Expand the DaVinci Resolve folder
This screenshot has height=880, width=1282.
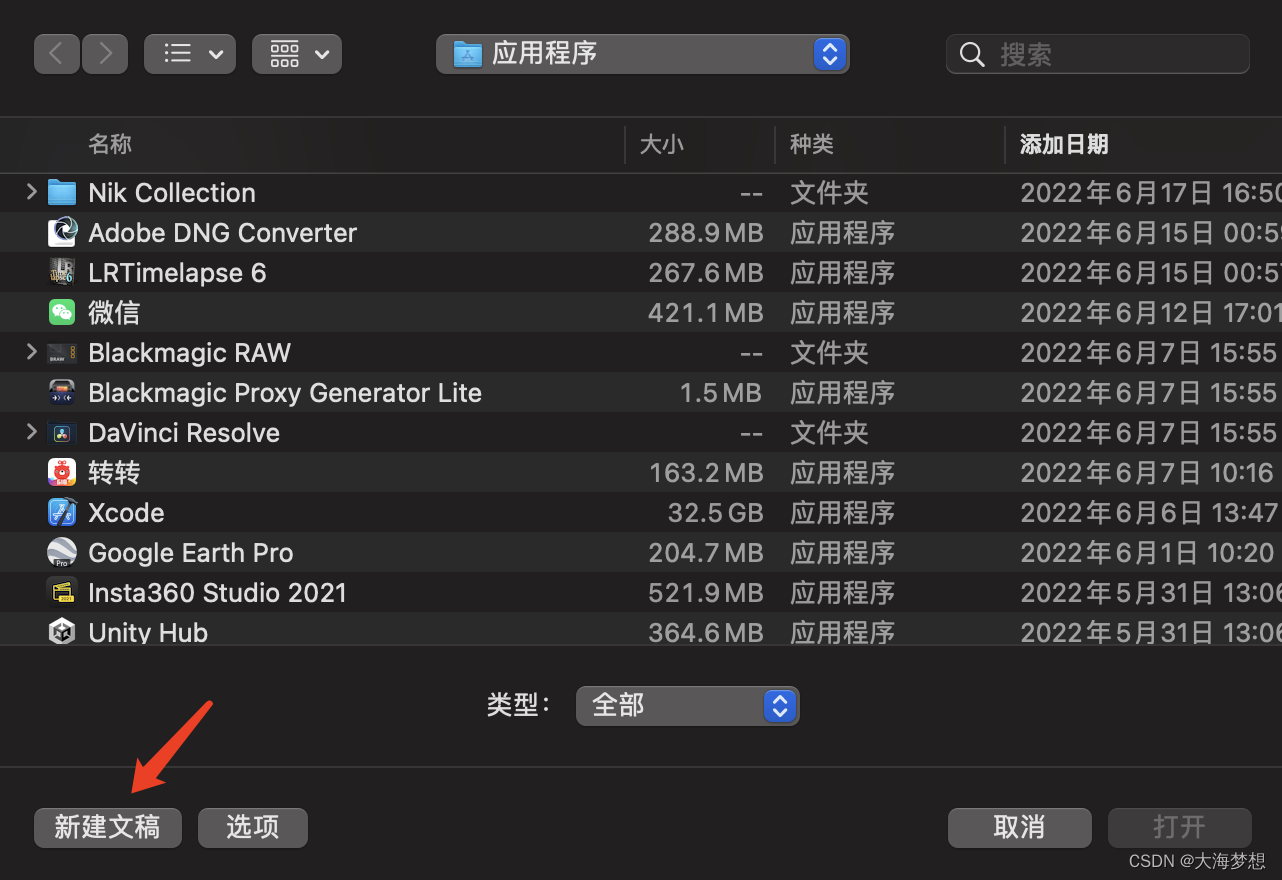[31, 431]
